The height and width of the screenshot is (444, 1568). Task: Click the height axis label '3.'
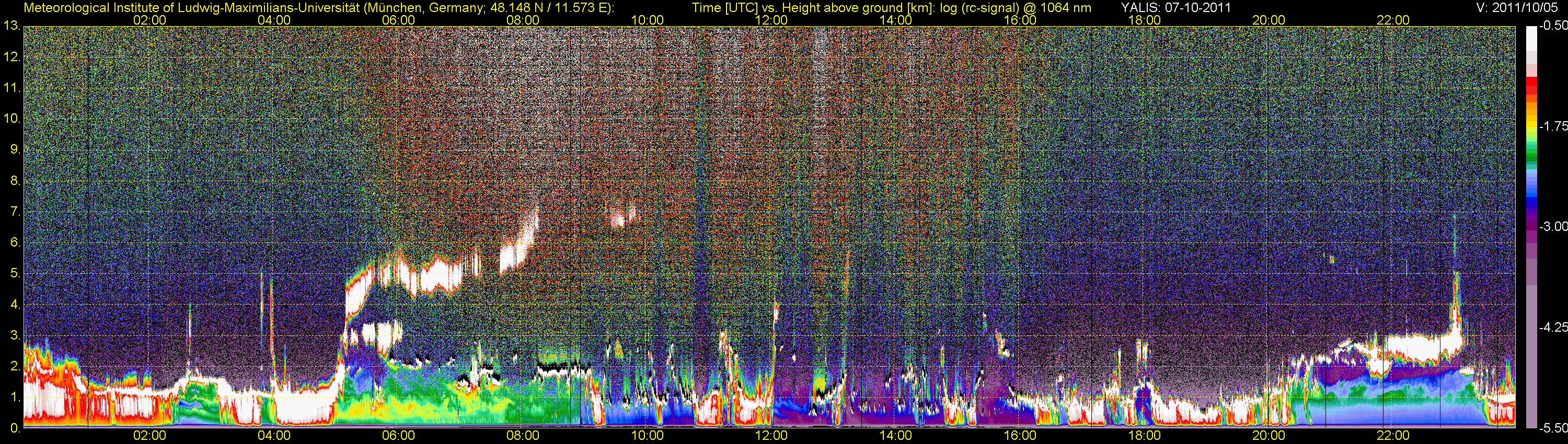(15, 336)
